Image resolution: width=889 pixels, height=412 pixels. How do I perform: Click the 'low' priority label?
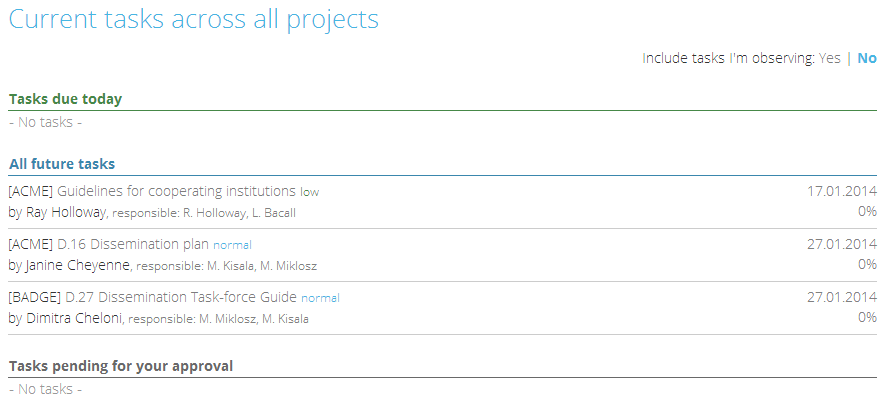(x=310, y=192)
